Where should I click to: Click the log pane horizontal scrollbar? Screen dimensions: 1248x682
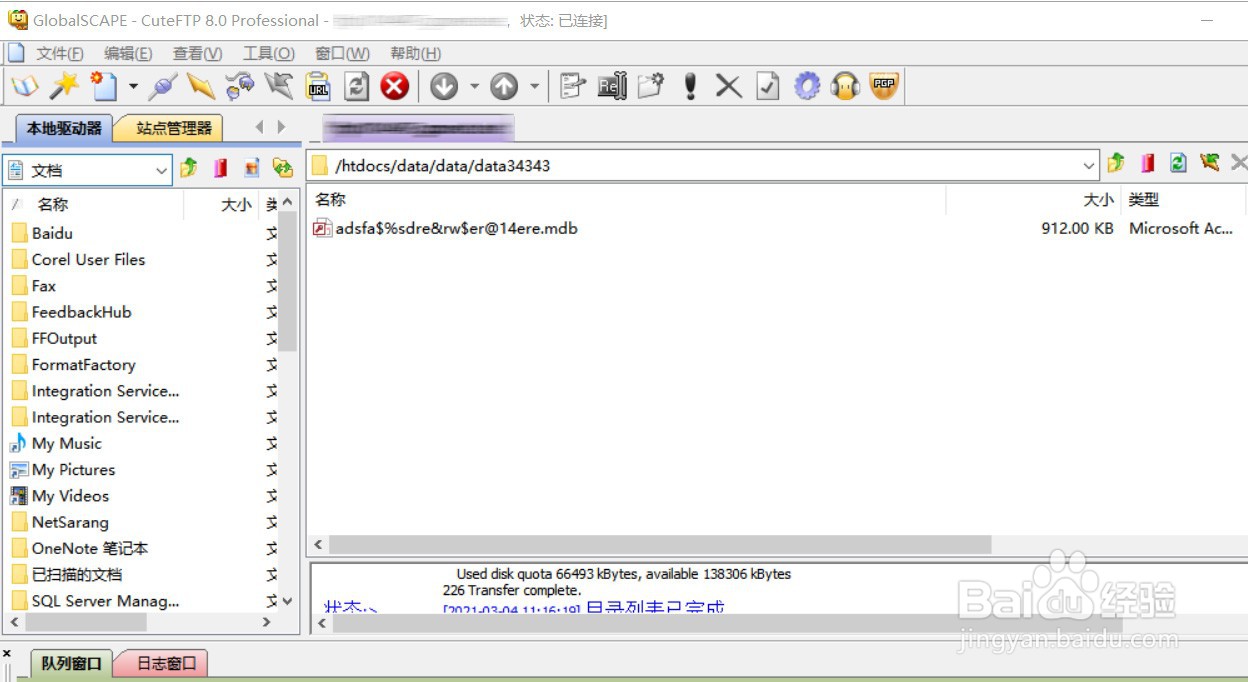727,623
